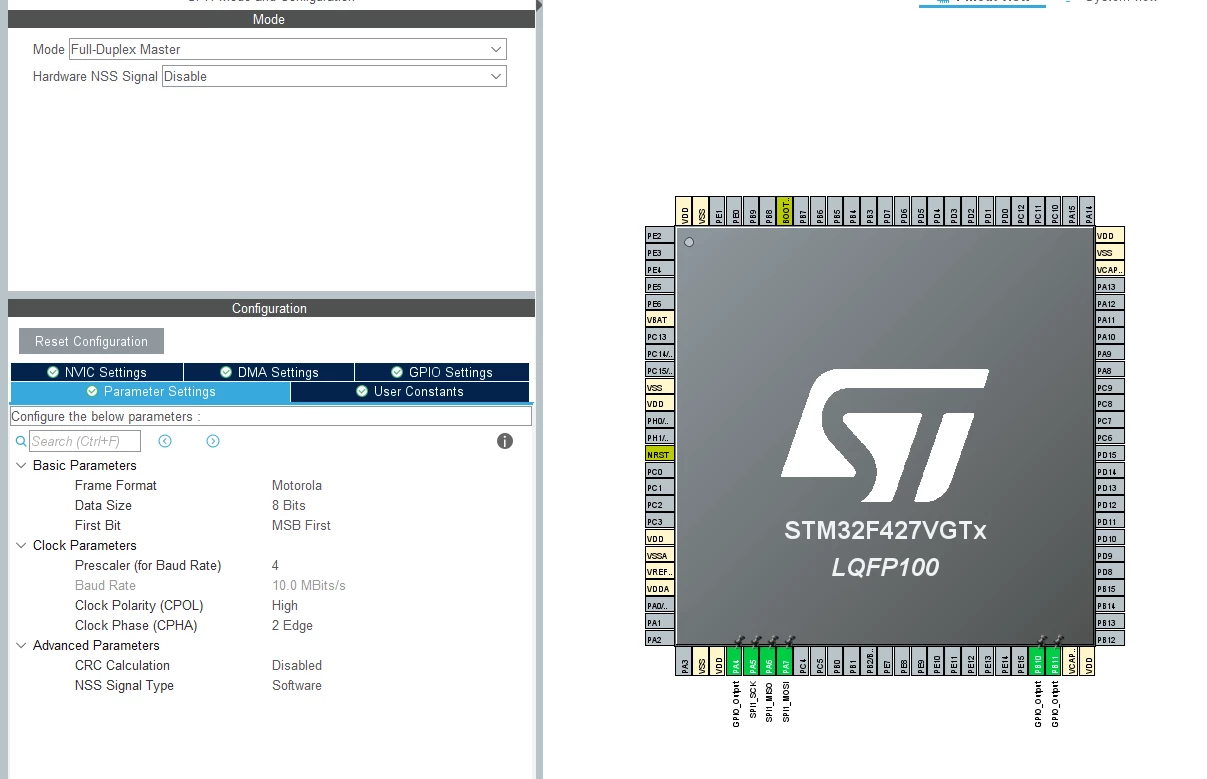The width and height of the screenshot is (1207, 779).
Task: Open the Hardware NSS Signal dropdown
Action: (x=334, y=76)
